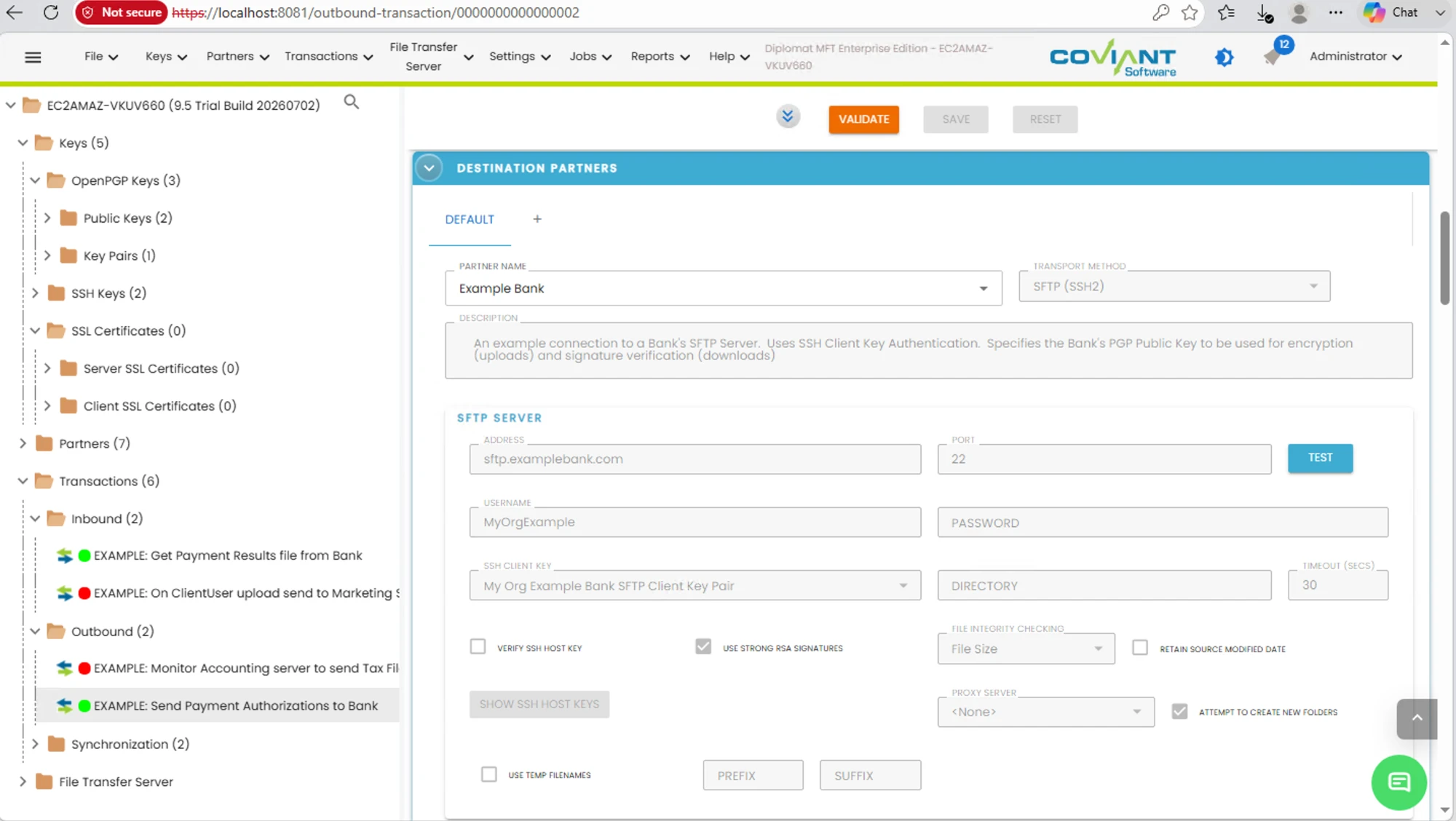Click the Prefix input field
The width and height of the screenshot is (1456, 821).
point(753,775)
